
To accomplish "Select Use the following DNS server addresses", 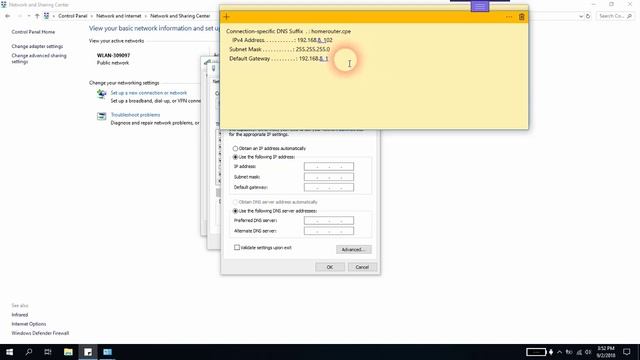I will pyautogui.click(x=235, y=211).
